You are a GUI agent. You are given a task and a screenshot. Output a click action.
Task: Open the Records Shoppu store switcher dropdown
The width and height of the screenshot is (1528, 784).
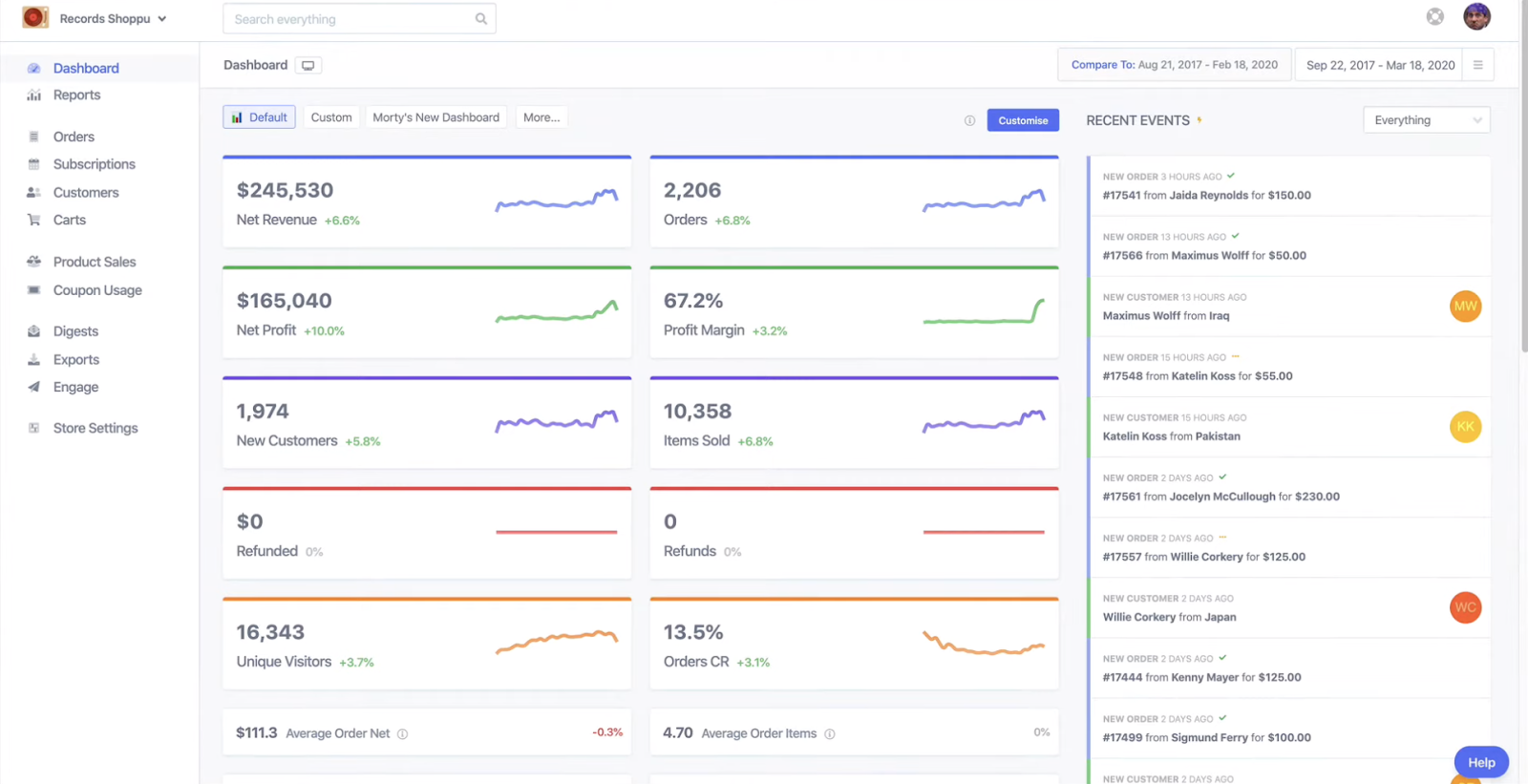click(114, 18)
